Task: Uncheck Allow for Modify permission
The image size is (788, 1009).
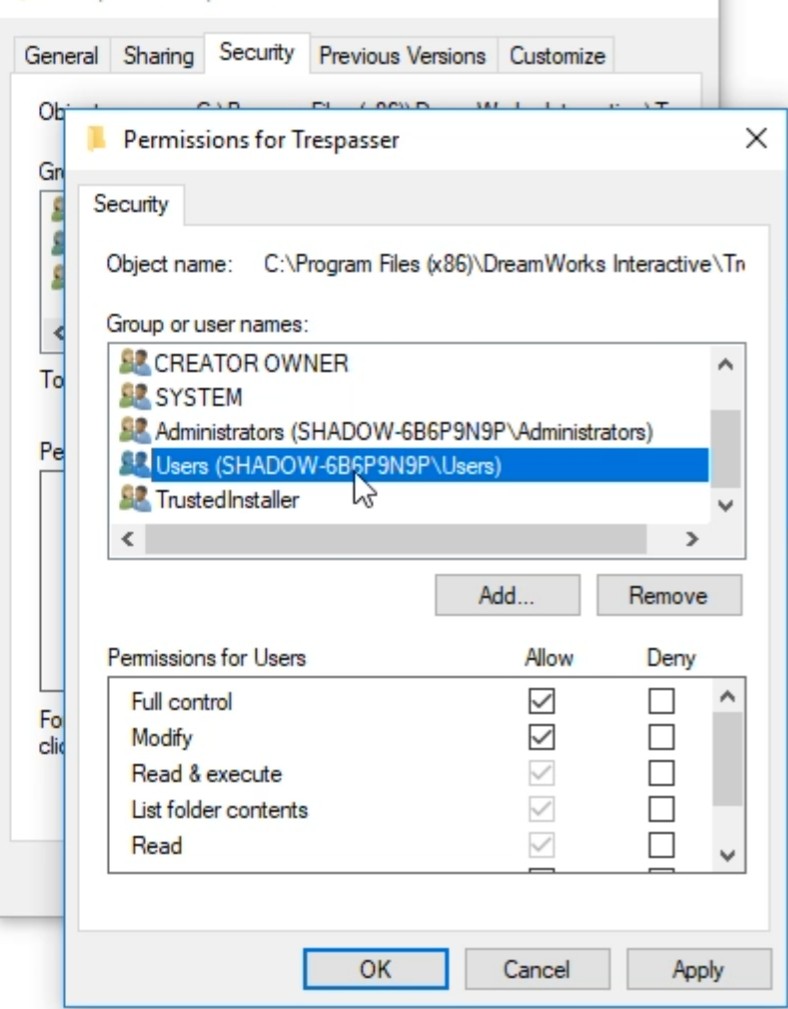Action: coord(541,738)
